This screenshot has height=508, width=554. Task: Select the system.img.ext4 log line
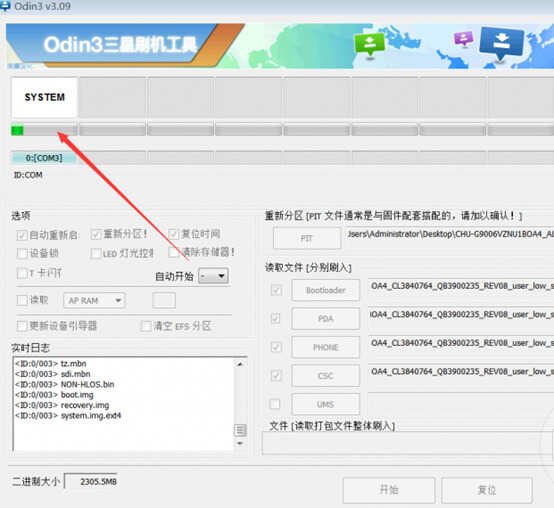pos(68,415)
